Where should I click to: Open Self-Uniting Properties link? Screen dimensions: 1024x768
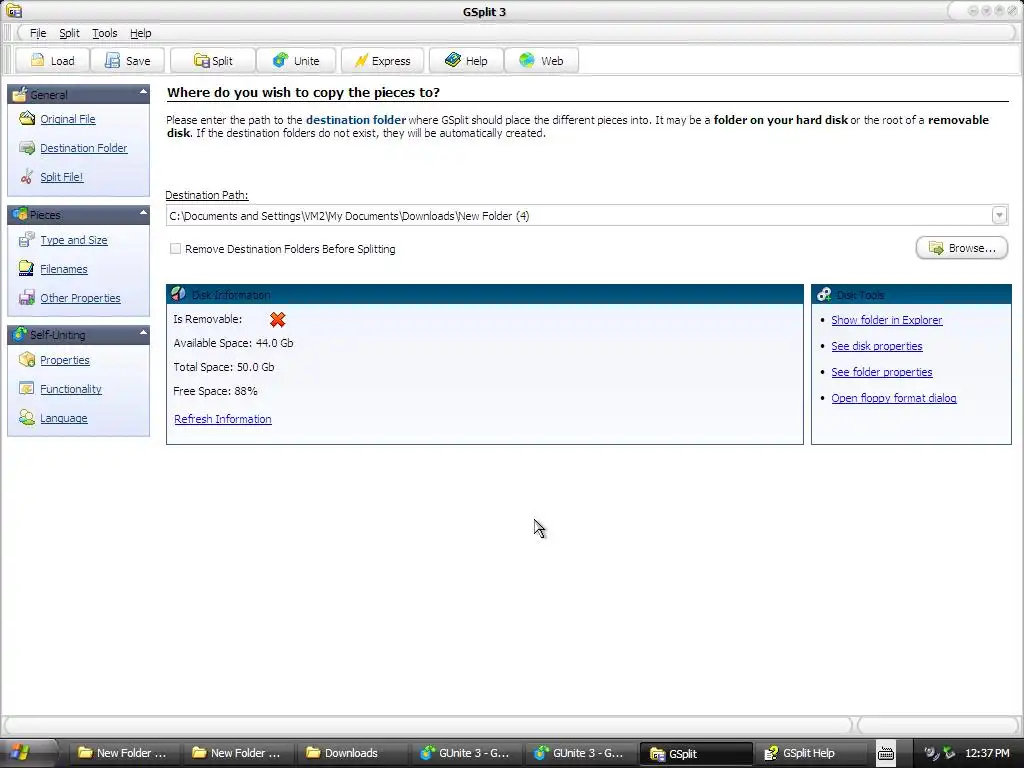pyautogui.click(x=65, y=360)
